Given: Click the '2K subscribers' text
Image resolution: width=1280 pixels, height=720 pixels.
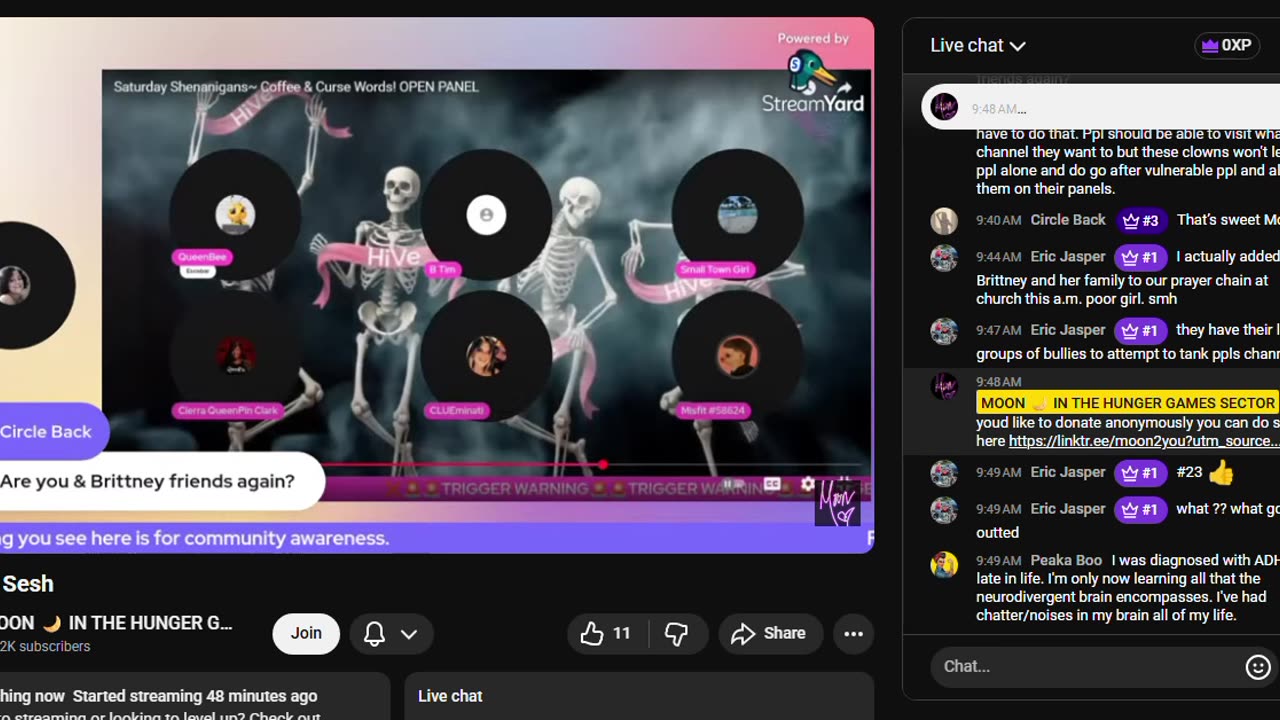Looking at the screenshot, I should tap(45, 647).
